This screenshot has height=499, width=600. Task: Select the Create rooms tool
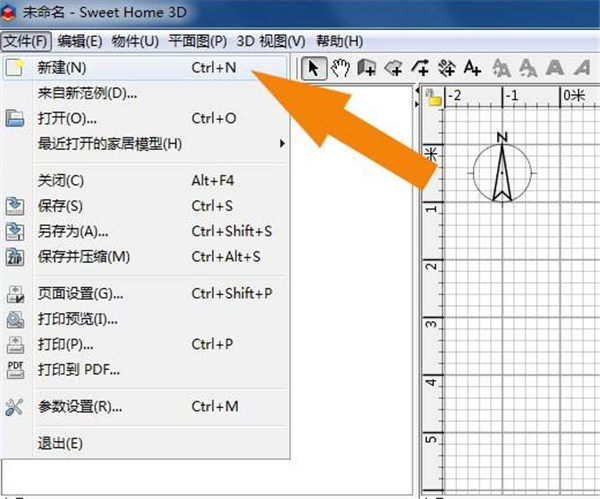tap(393, 68)
